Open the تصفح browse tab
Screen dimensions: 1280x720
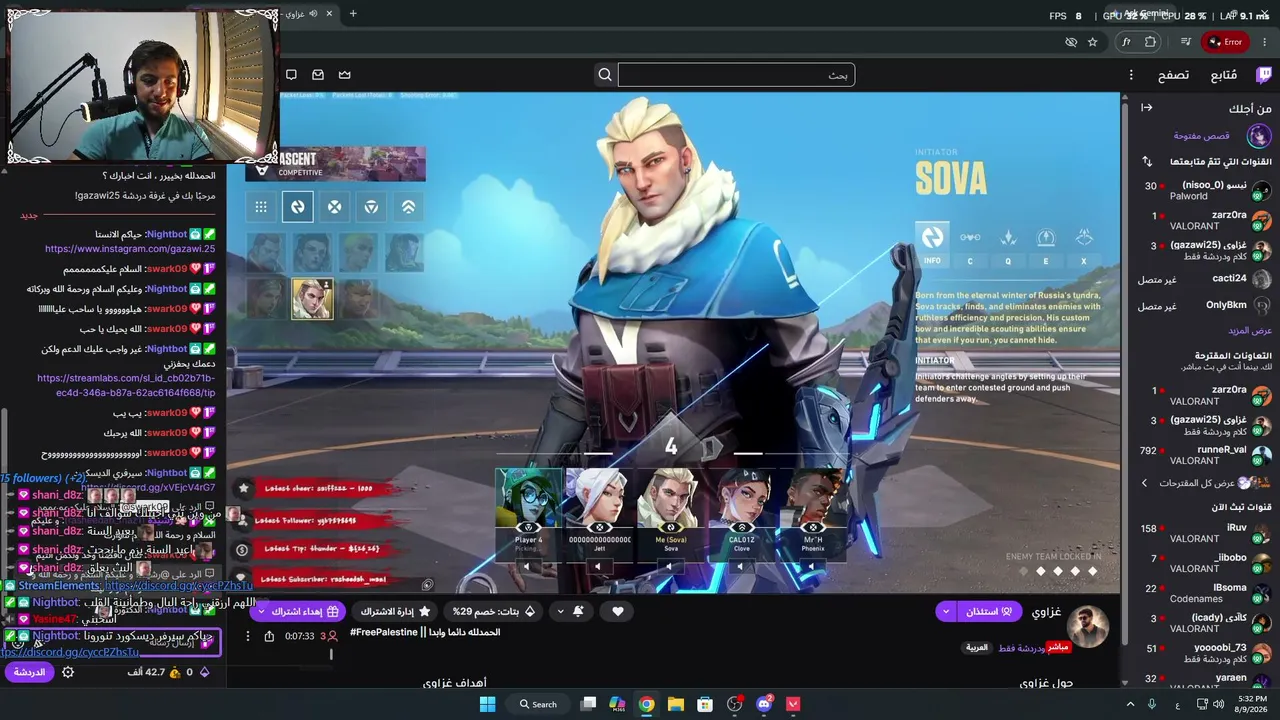click(x=1174, y=75)
